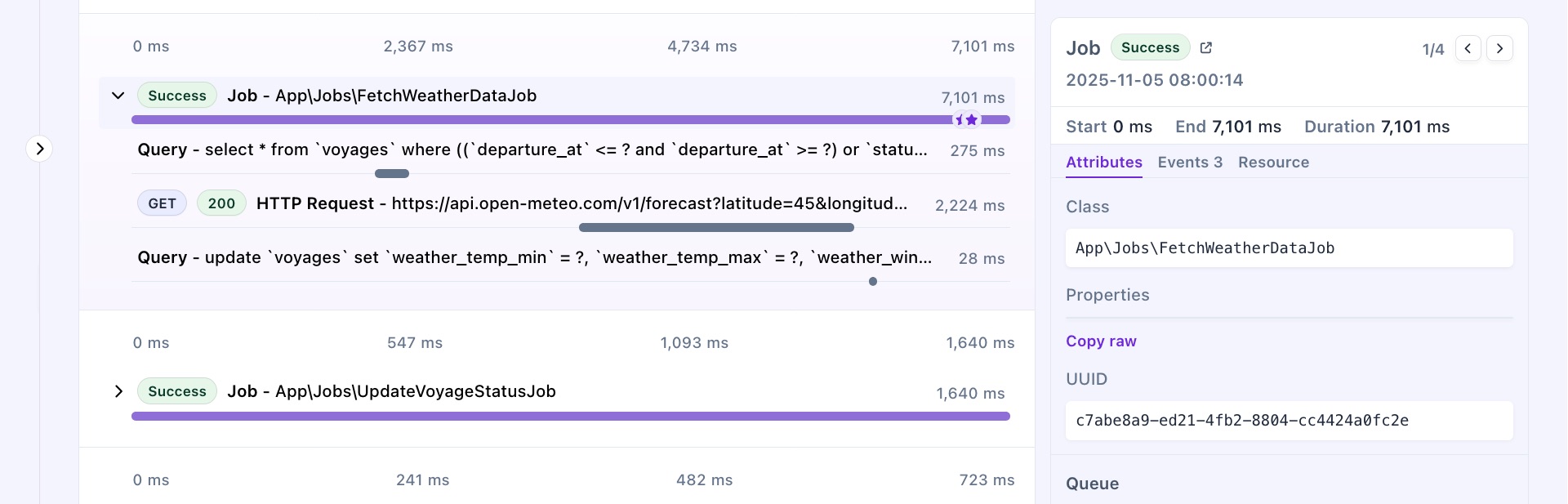The width and height of the screenshot is (1568, 504).
Task: Select the Class field showing FetchWeatherDataJob
Action: click(1289, 248)
